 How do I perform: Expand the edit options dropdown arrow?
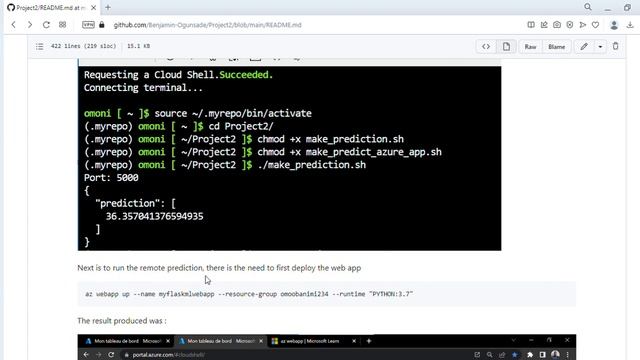point(600,47)
